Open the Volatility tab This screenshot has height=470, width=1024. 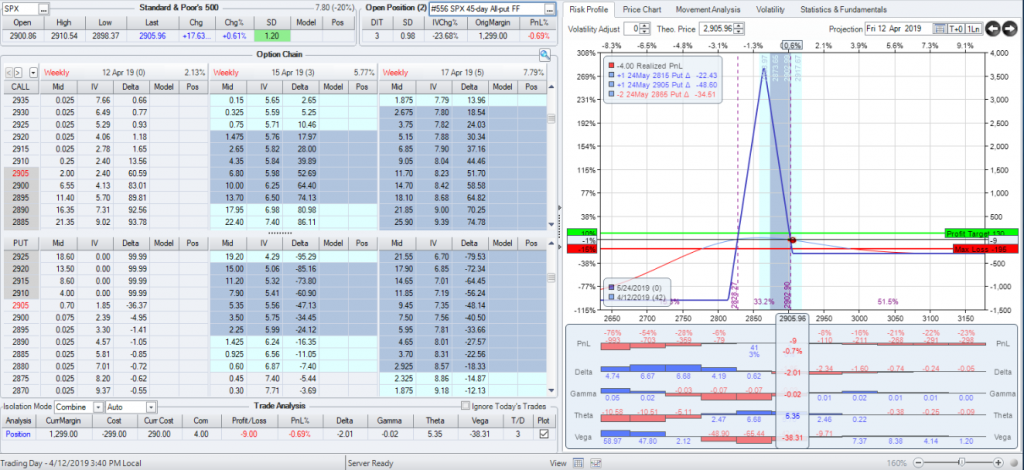(x=771, y=10)
